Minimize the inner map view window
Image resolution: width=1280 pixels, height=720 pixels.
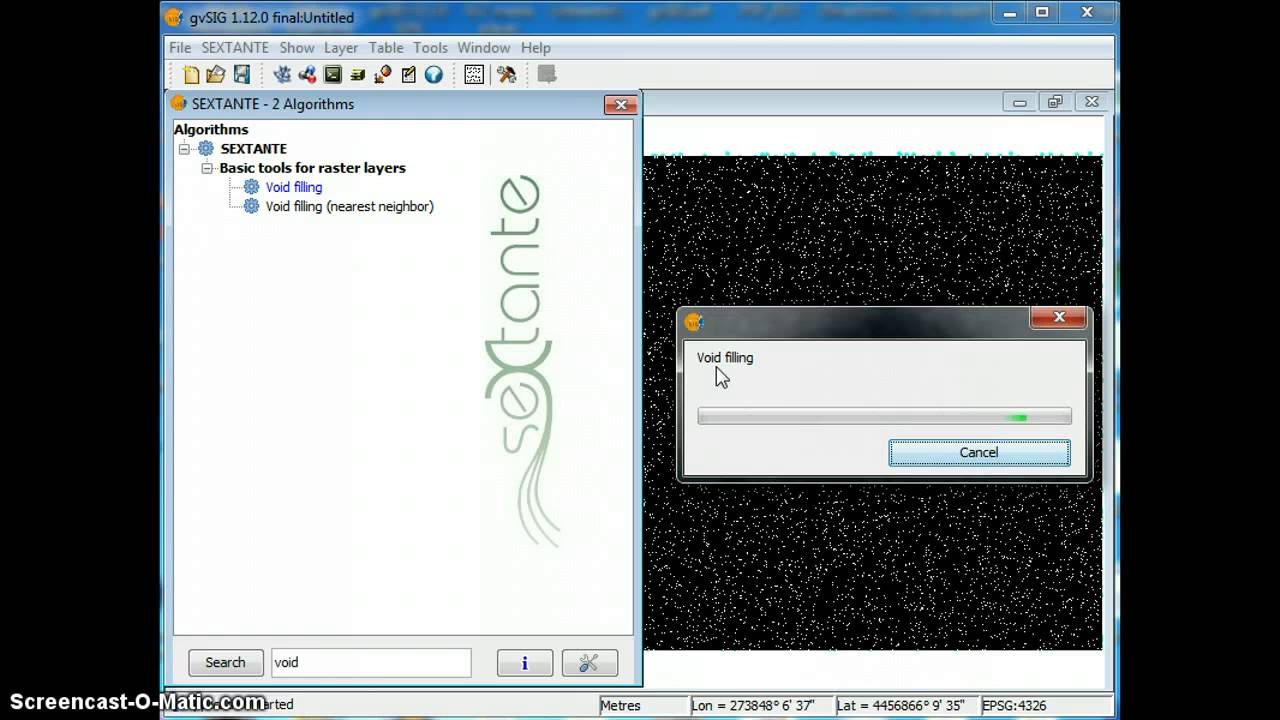pyautogui.click(x=1020, y=102)
